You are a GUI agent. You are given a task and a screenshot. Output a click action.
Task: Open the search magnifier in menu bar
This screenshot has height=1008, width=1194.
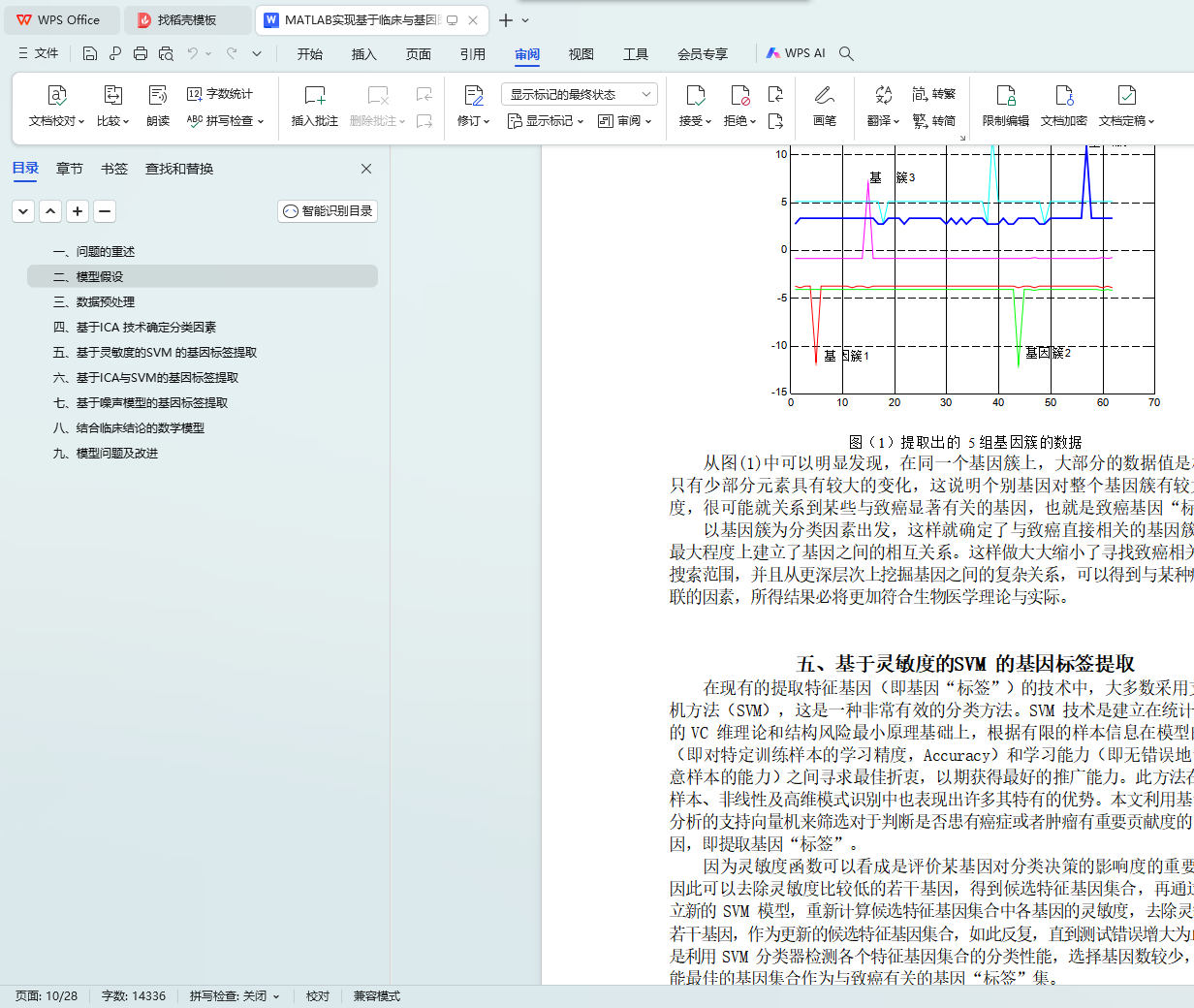point(846,54)
